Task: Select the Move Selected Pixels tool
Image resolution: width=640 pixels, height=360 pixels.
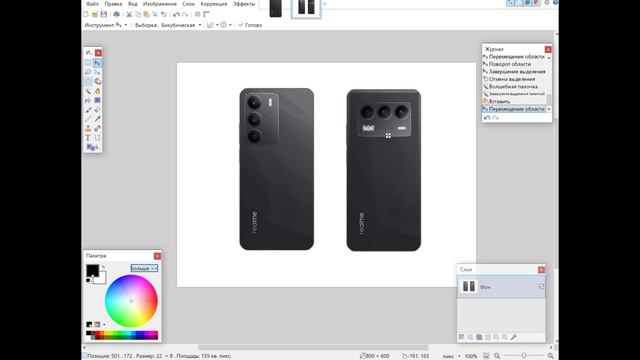Action: click(x=97, y=63)
